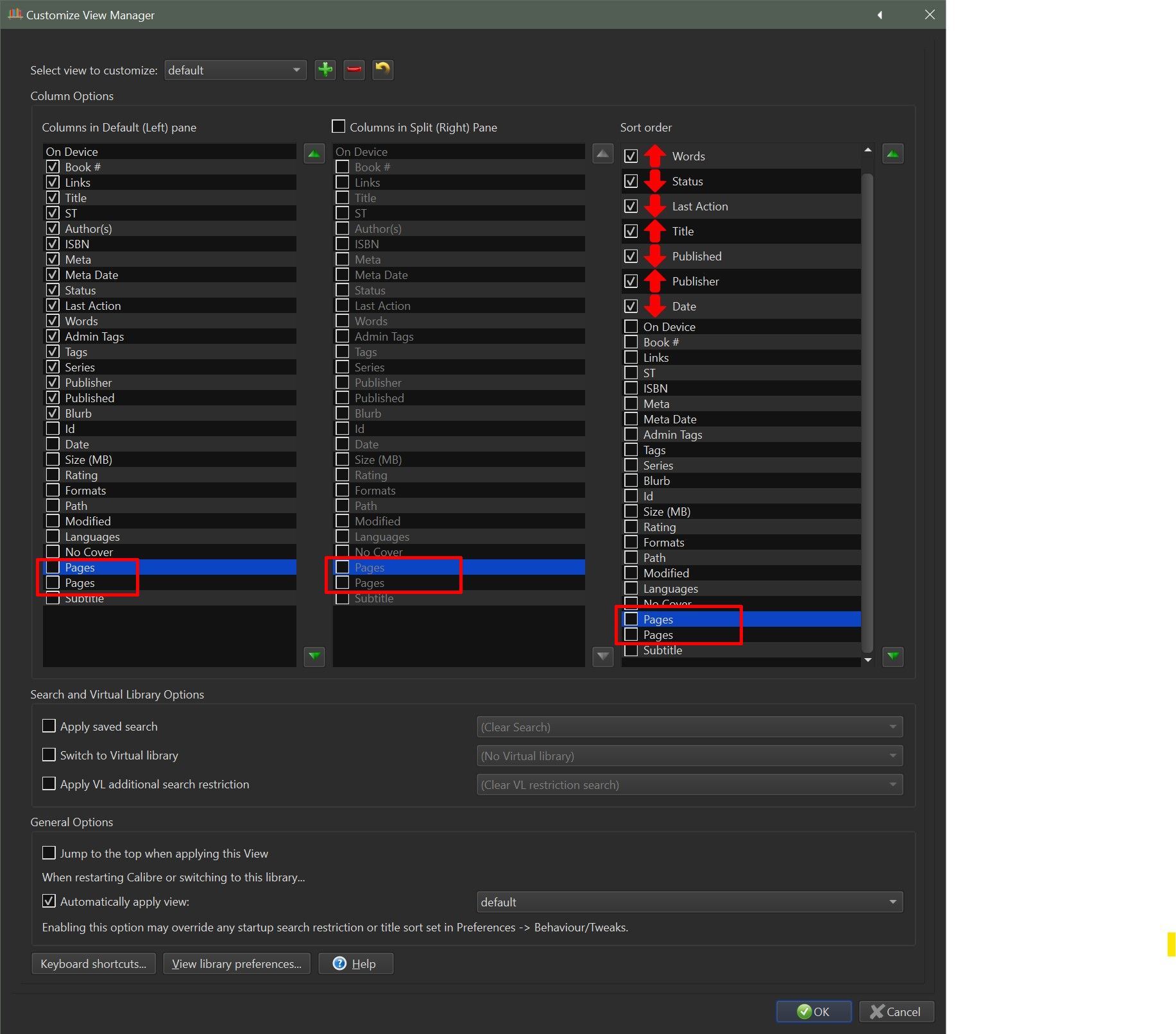The height and width of the screenshot is (1034, 1176).
Task: Click the Sort order scrollbar up arrow
Action: click(x=868, y=149)
